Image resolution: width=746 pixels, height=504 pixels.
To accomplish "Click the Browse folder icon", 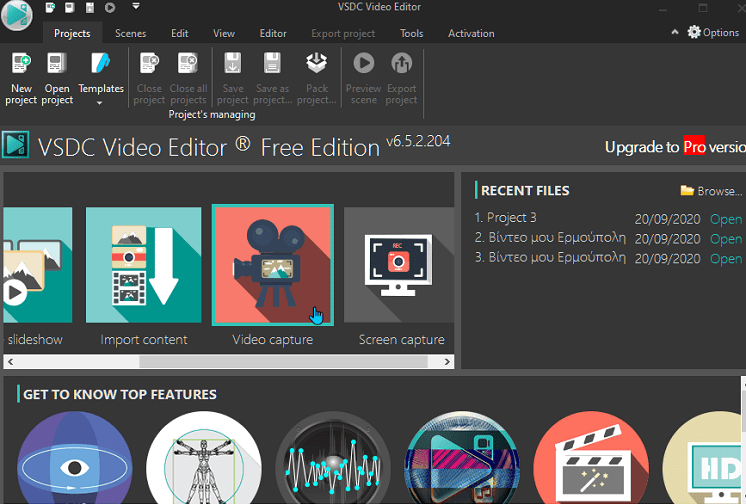I will click(687, 190).
